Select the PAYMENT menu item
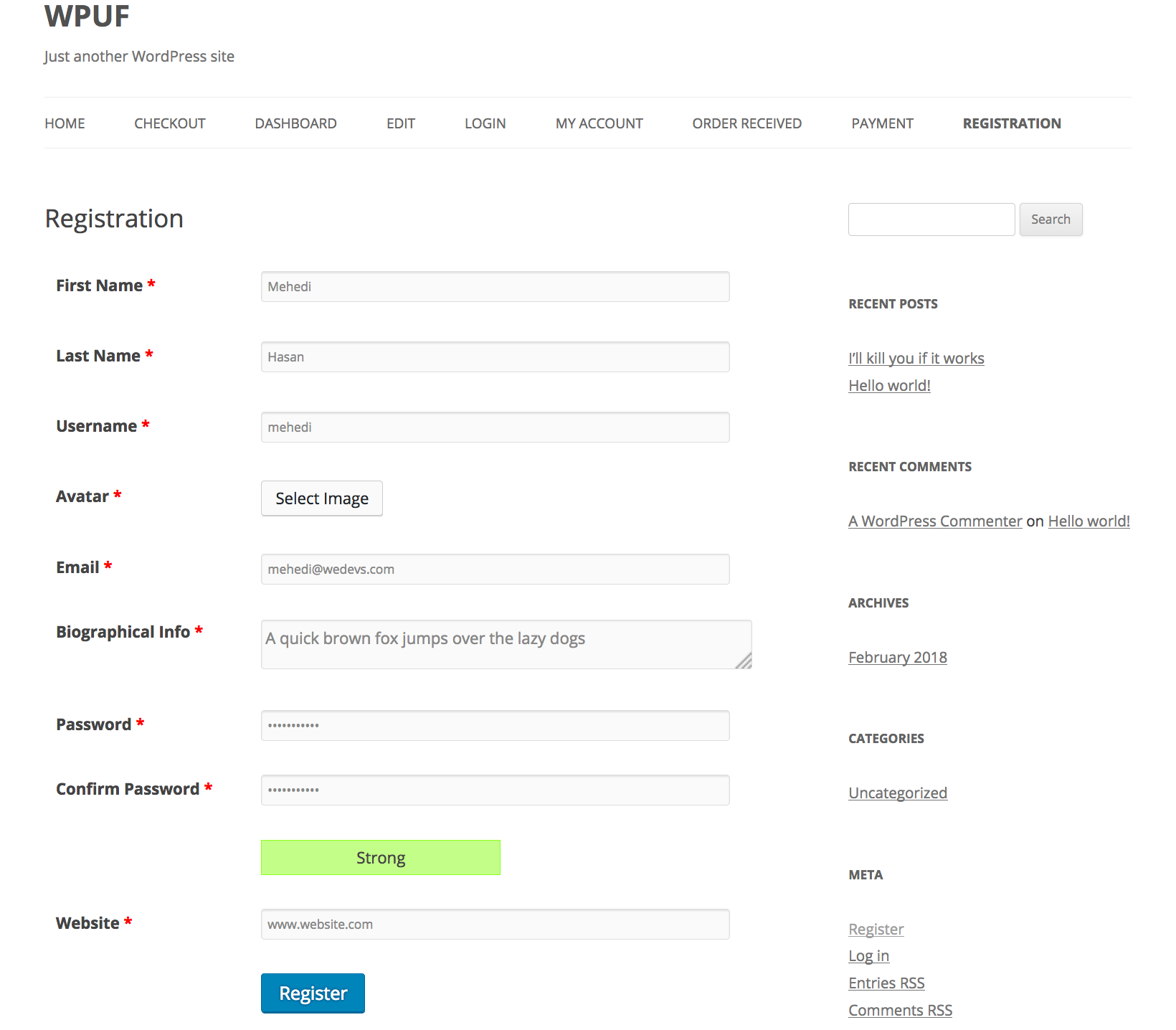This screenshot has height=1030, width=1176. [x=883, y=123]
